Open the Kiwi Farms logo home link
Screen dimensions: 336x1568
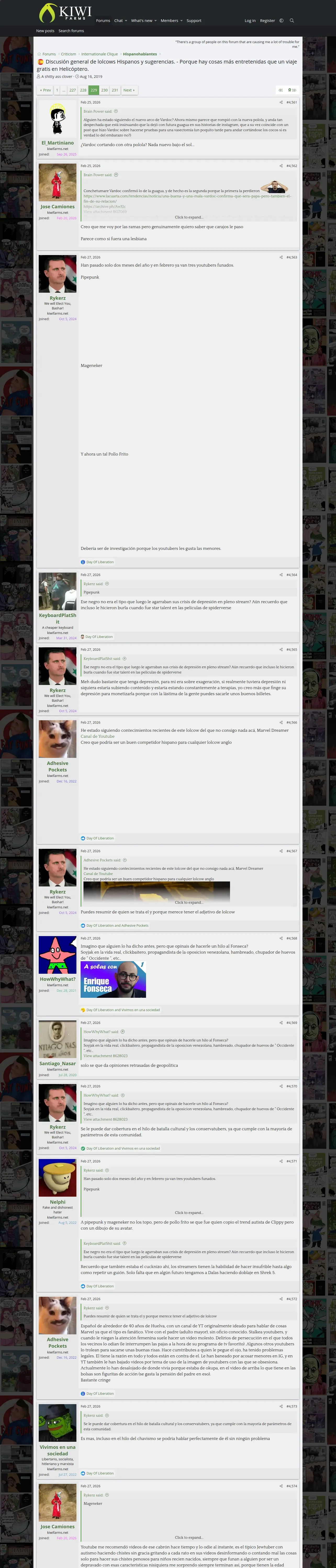click(x=65, y=13)
